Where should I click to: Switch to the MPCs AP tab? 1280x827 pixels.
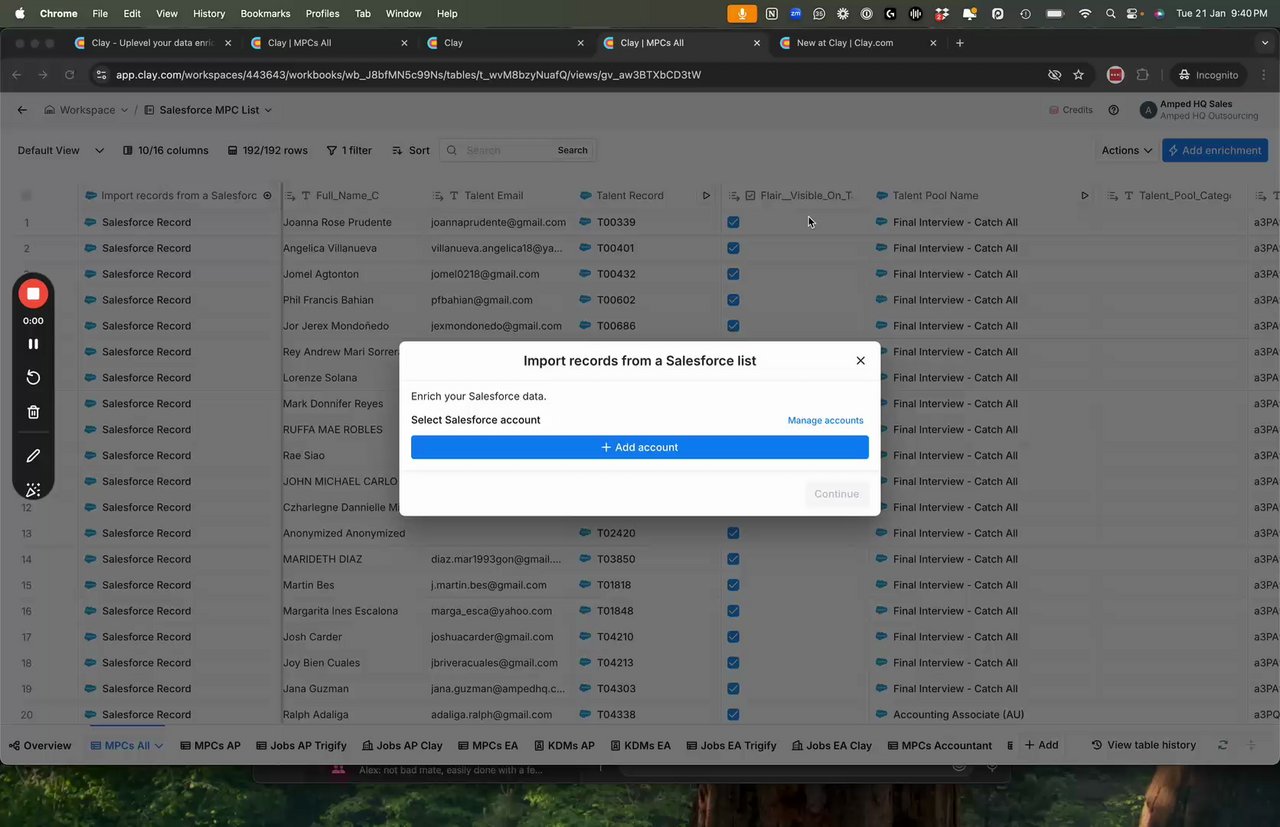pyautogui.click(x=210, y=745)
